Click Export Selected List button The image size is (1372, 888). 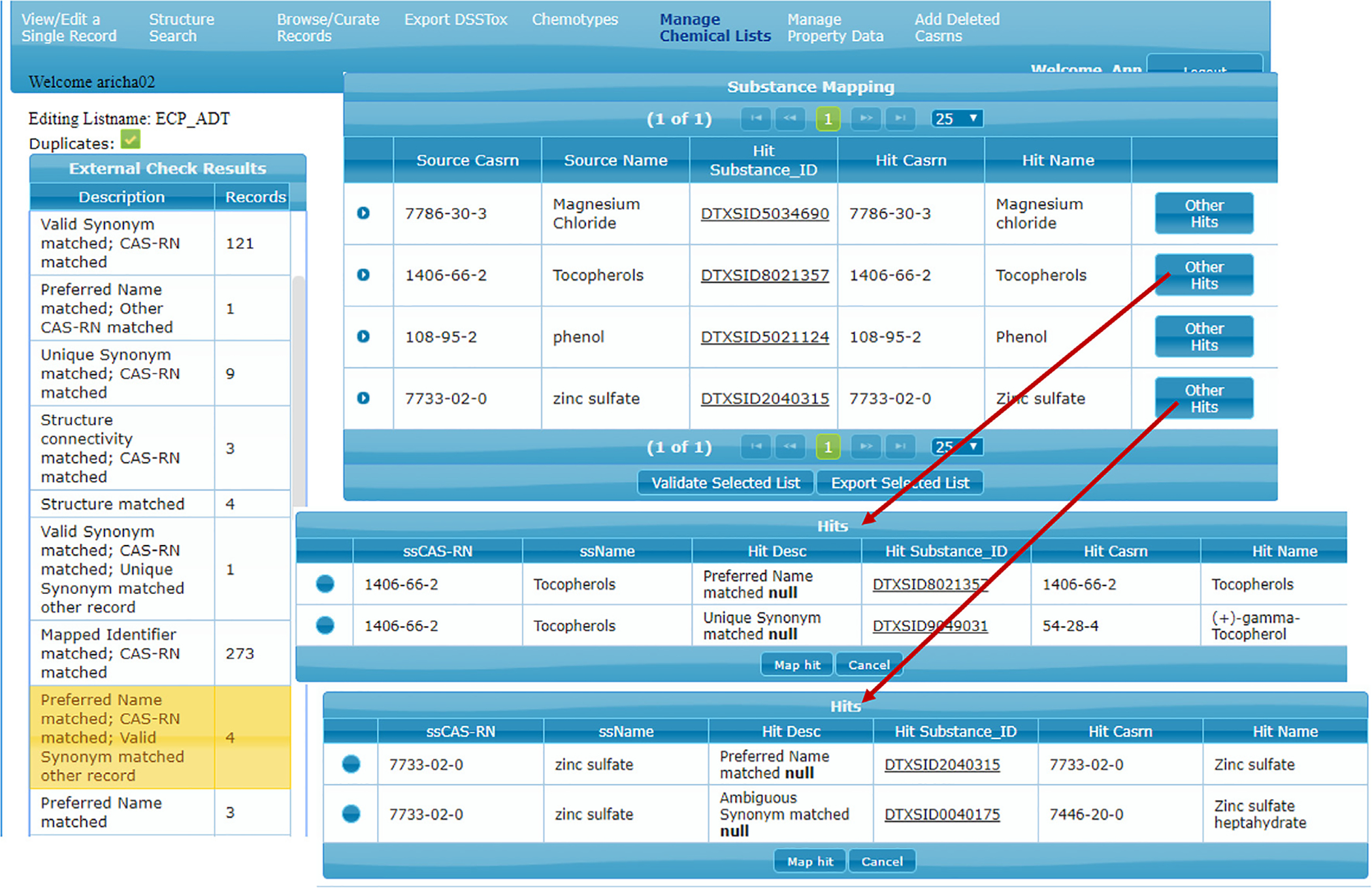point(900,483)
